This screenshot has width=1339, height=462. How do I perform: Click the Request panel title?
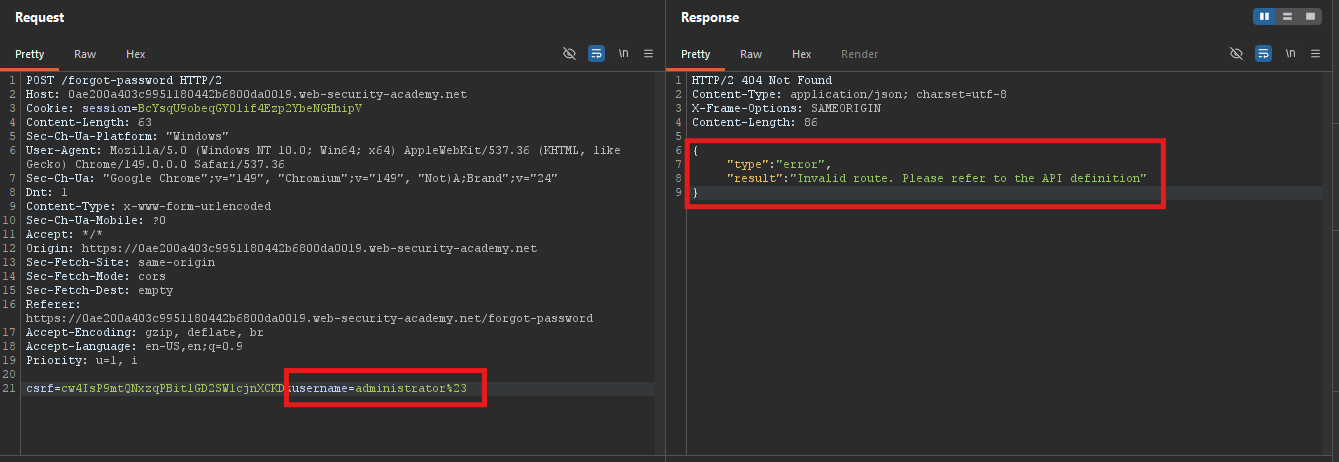tap(40, 18)
